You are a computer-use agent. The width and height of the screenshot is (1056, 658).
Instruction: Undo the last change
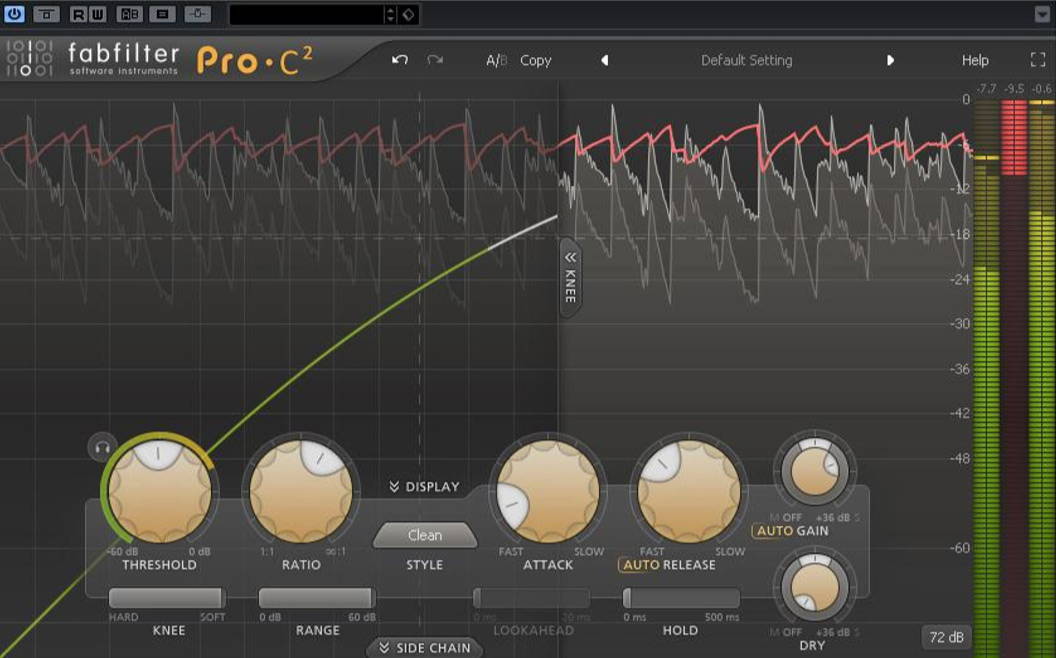[x=400, y=60]
